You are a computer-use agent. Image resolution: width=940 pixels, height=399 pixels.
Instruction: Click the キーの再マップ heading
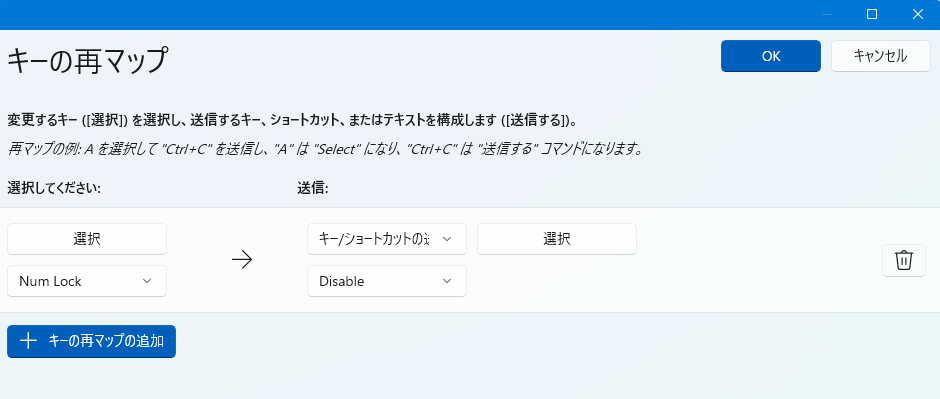pos(87,61)
